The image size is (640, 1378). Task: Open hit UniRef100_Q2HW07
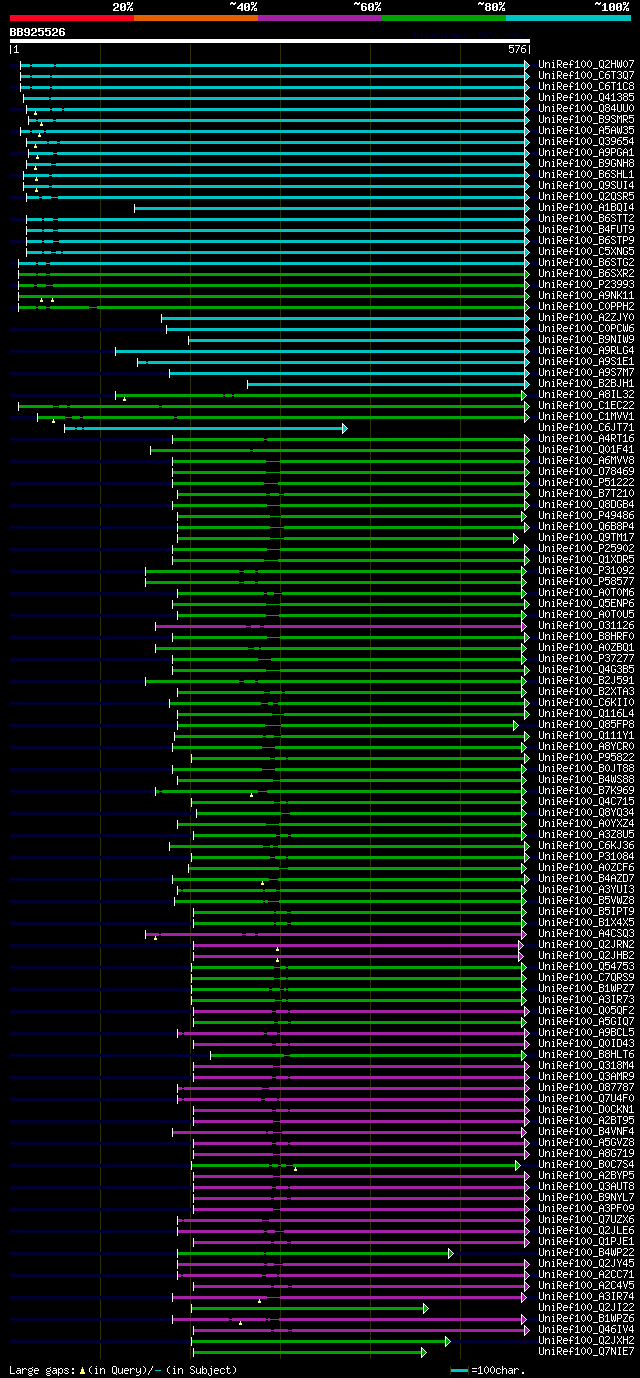[586, 64]
